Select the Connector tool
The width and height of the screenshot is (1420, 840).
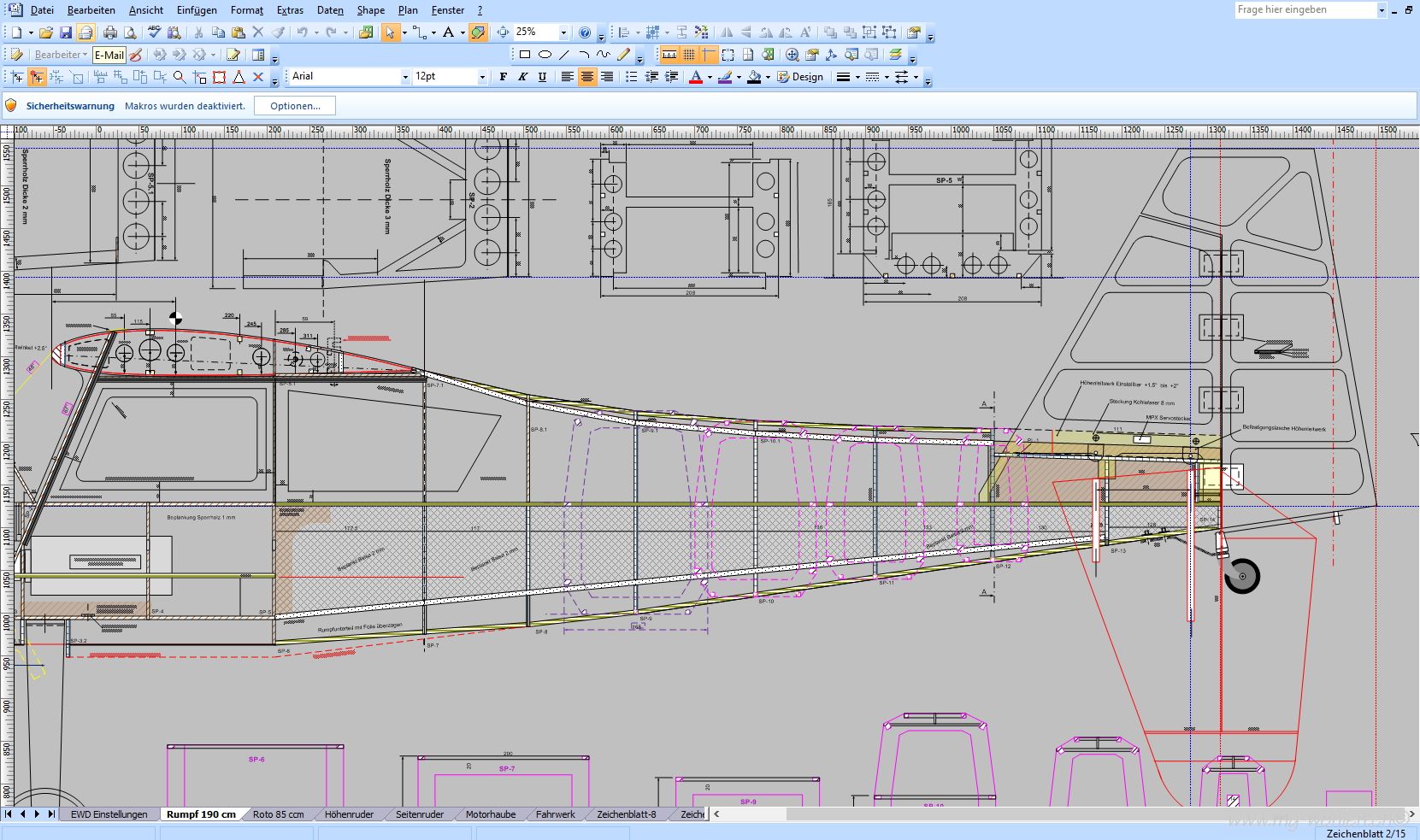click(x=419, y=32)
